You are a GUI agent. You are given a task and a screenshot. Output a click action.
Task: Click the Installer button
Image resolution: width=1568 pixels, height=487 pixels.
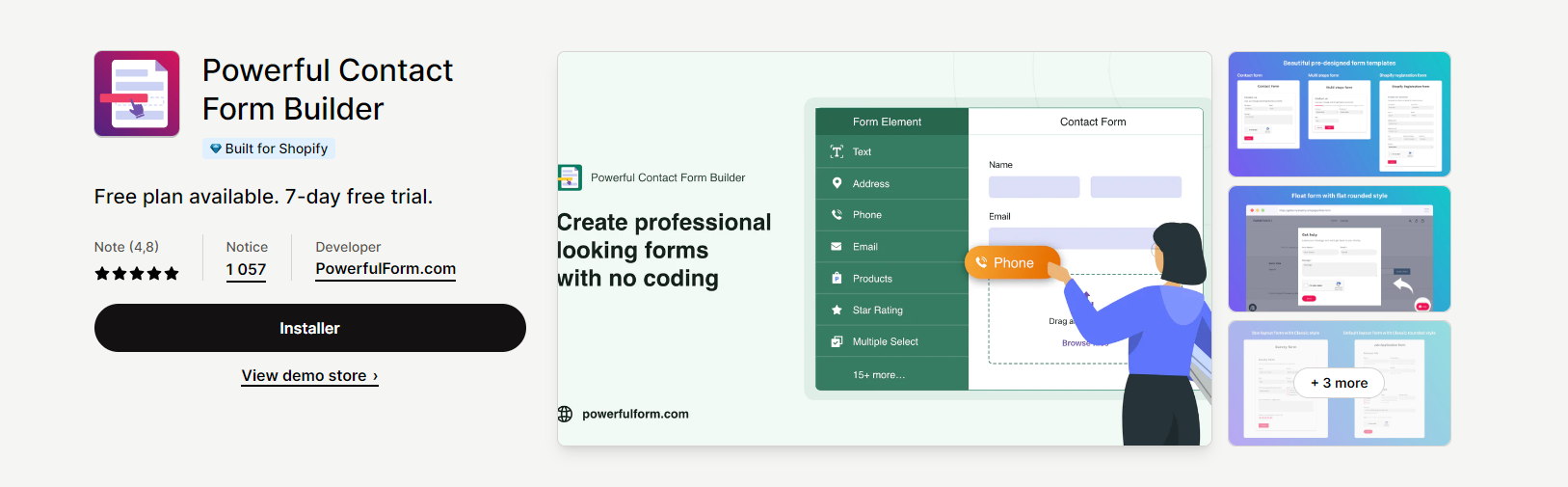coord(310,328)
